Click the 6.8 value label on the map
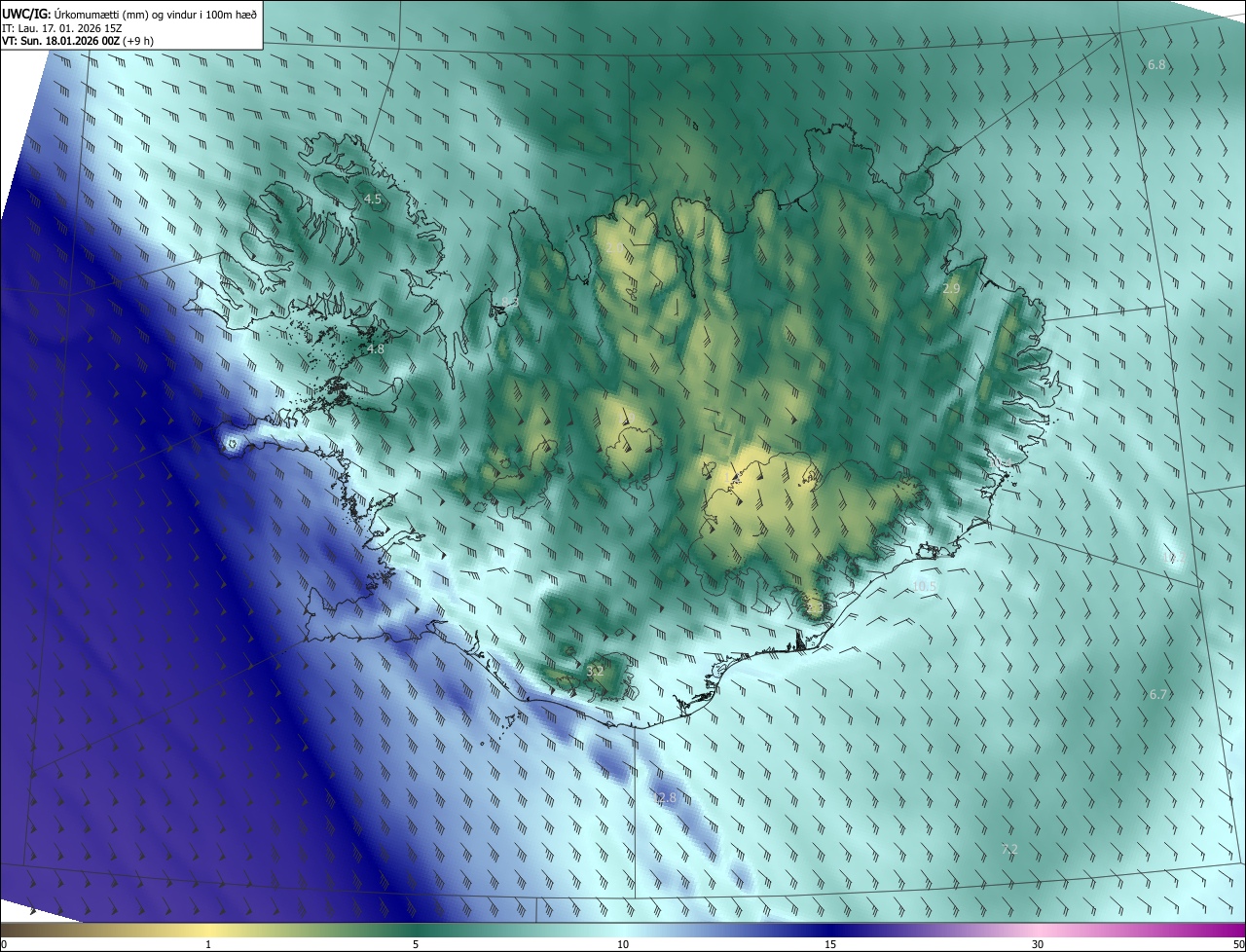 click(x=1156, y=65)
